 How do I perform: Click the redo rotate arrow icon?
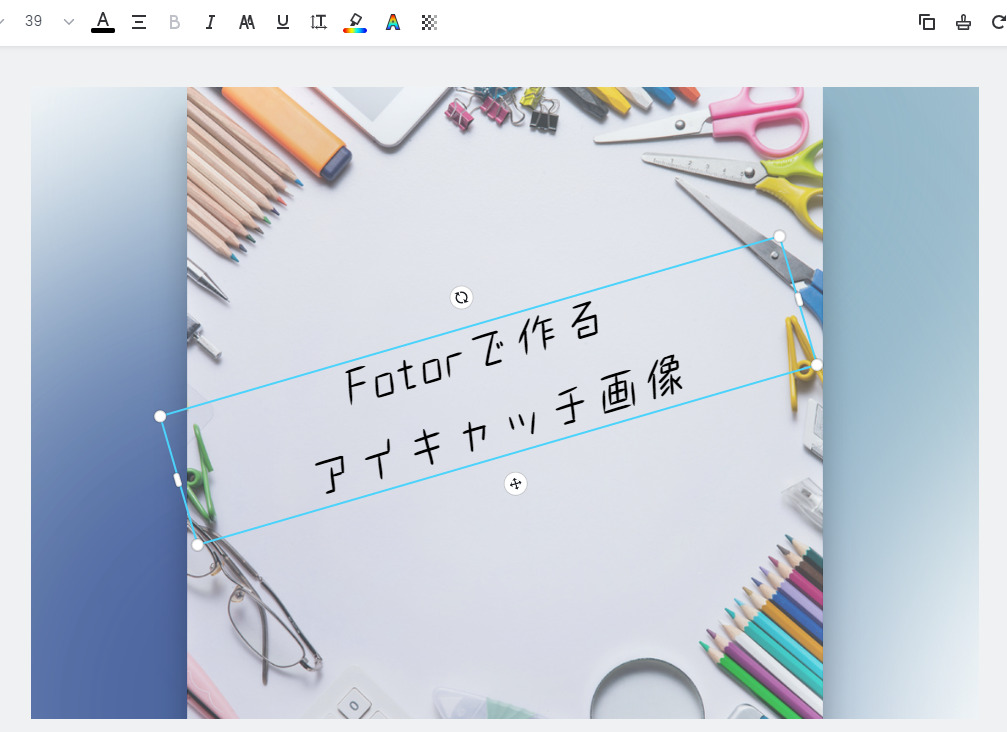coord(998,22)
